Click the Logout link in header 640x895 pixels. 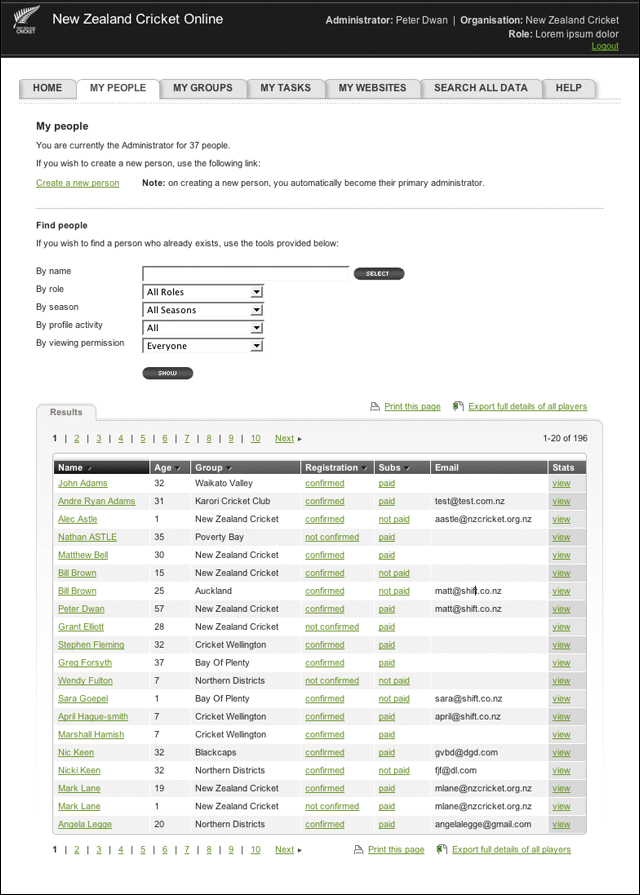pyautogui.click(x=604, y=46)
